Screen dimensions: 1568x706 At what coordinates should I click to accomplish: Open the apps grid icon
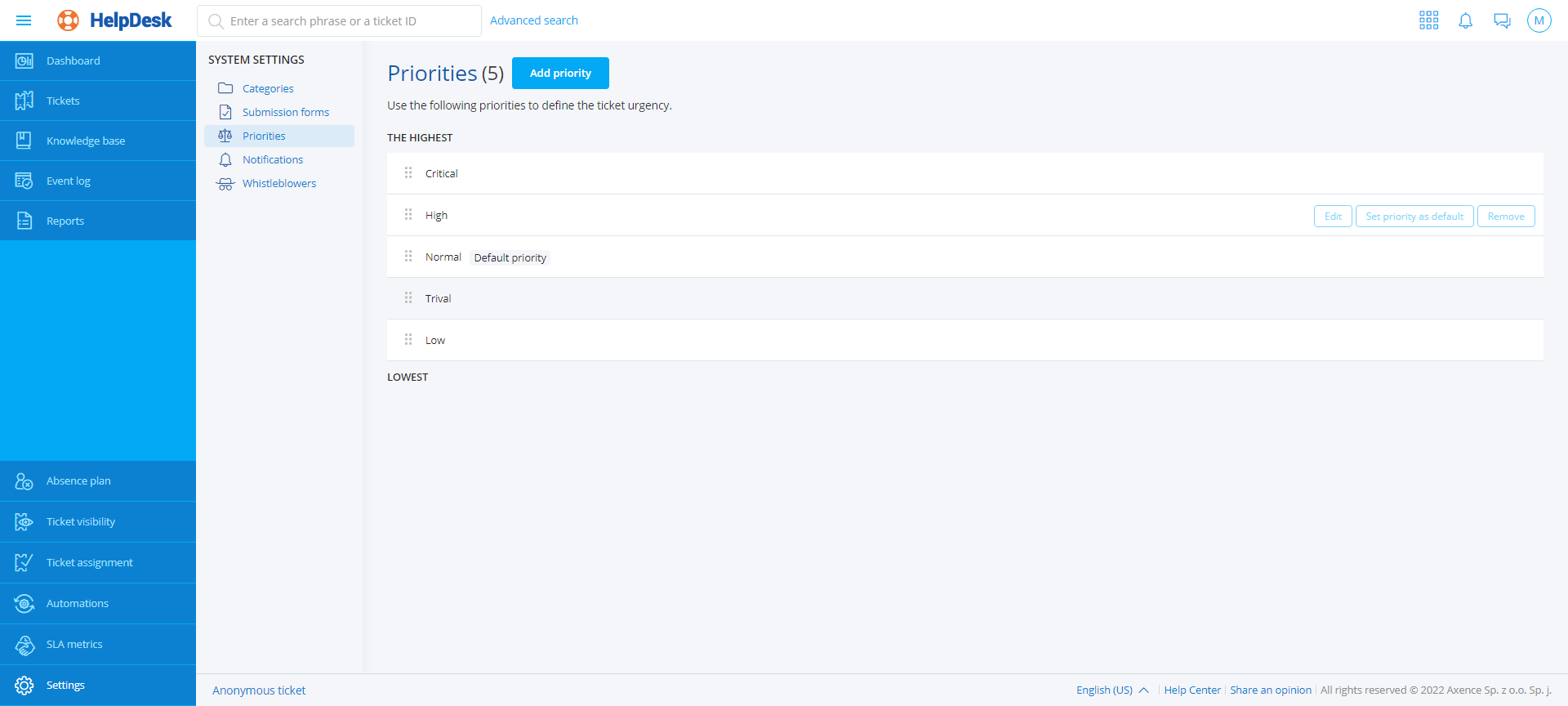pos(1428,20)
